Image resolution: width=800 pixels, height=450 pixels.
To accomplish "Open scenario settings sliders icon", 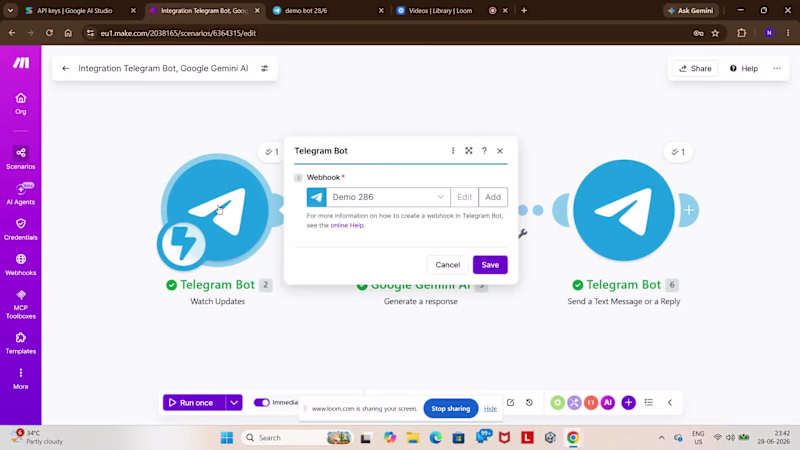I will [264, 68].
